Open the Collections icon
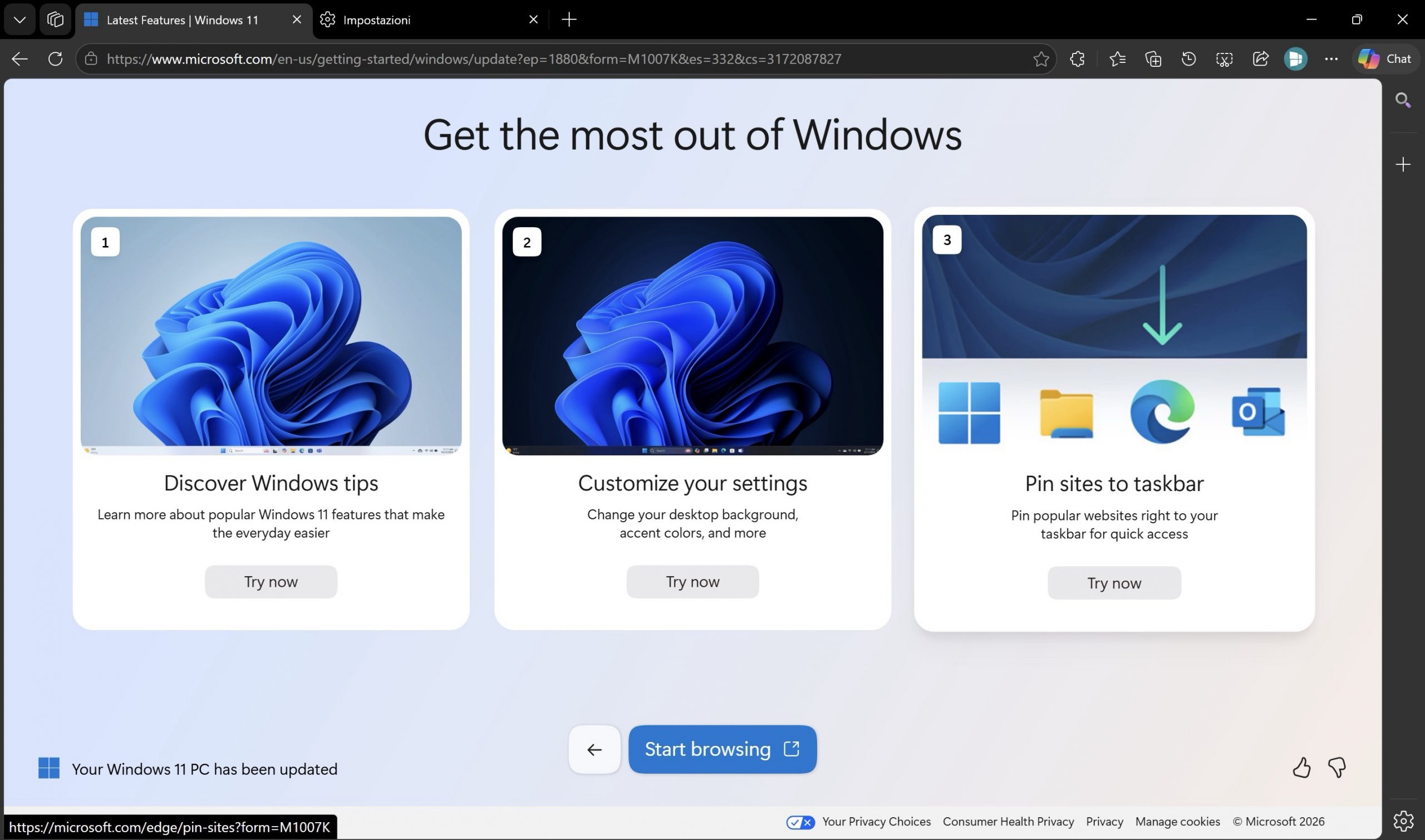Image resolution: width=1425 pixels, height=840 pixels. pyautogui.click(x=1153, y=59)
